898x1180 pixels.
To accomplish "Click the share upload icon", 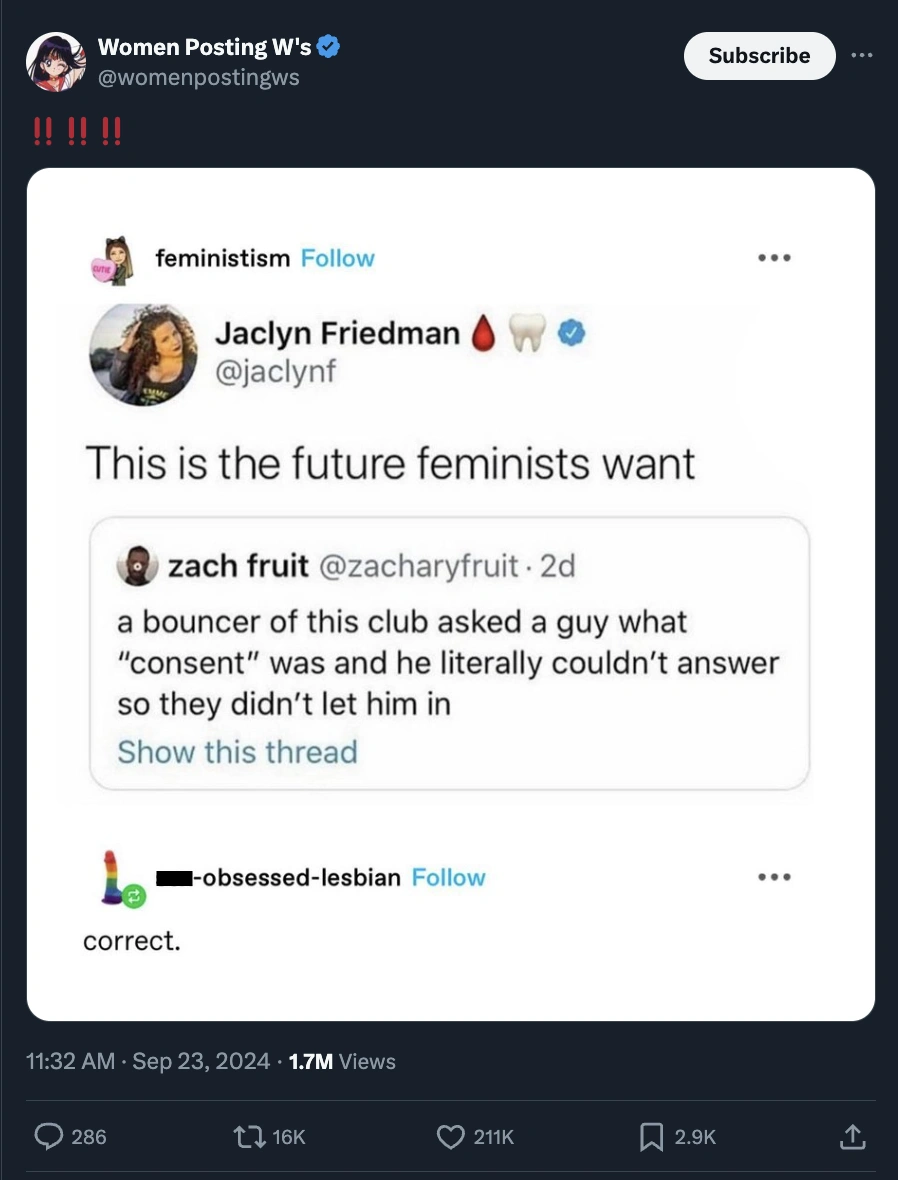I will point(851,1136).
